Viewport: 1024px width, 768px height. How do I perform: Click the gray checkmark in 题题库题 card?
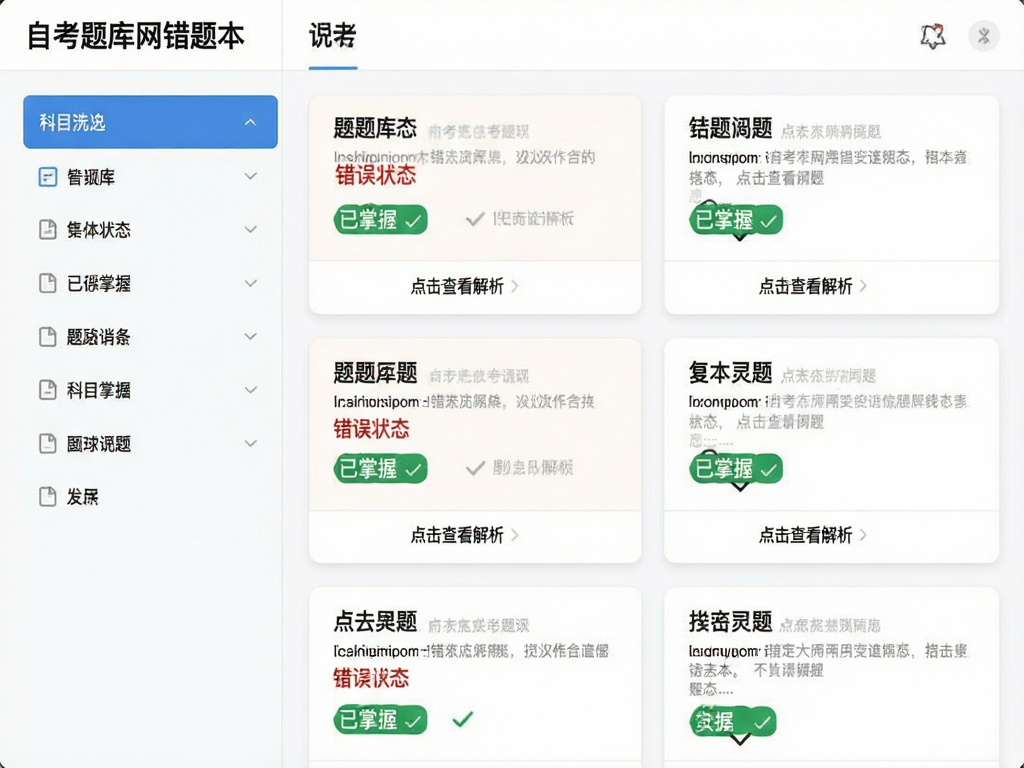pos(475,468)
